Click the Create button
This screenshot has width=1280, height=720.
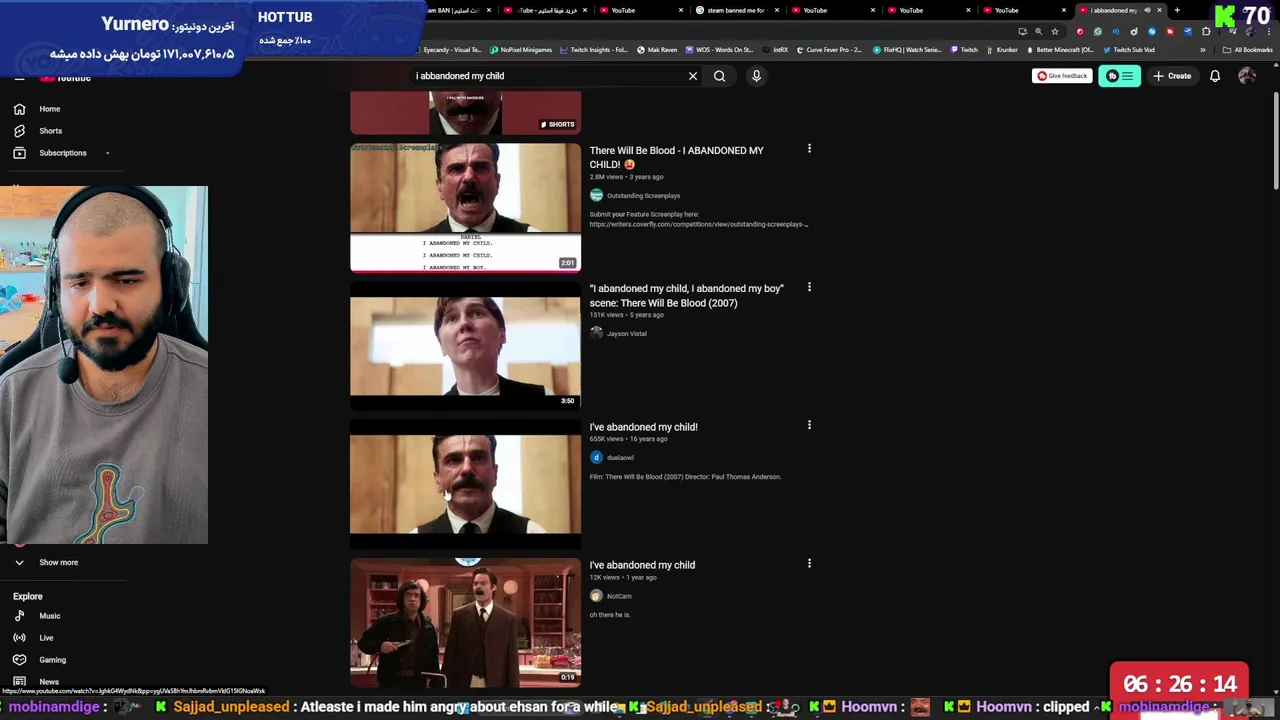pyautogui.click(x=1172, y=76)
